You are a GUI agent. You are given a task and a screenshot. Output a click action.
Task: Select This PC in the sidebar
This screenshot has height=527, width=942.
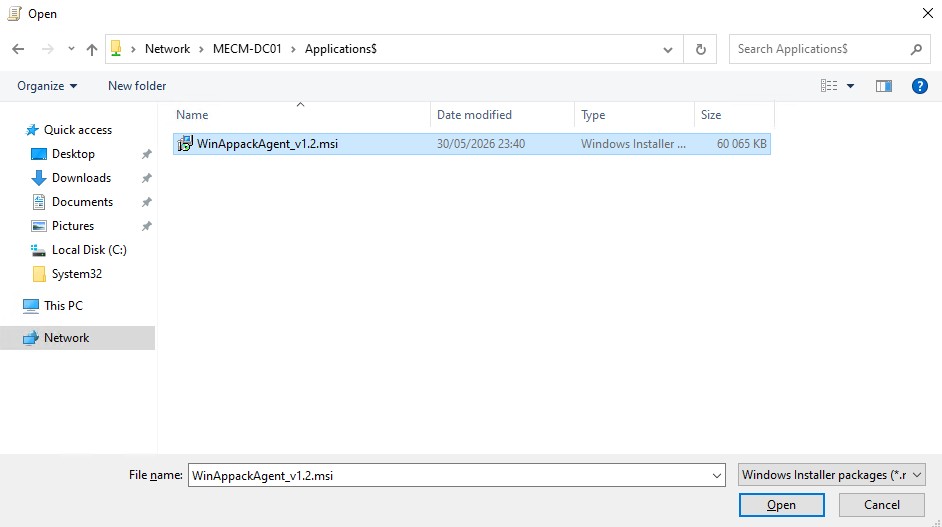62,306
